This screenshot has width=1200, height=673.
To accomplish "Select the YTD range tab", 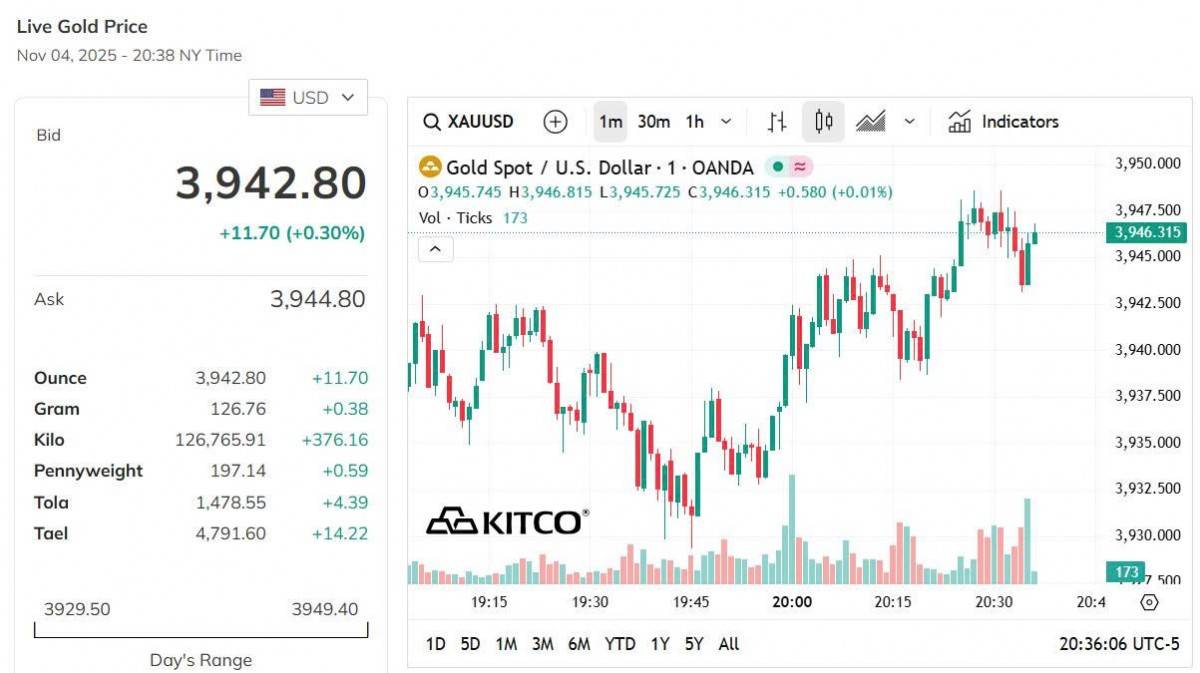I will (620, 644).
